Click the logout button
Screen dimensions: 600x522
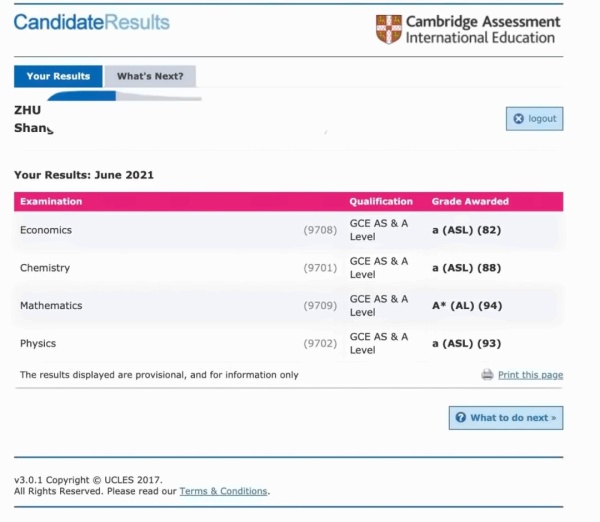click(534, 119)
